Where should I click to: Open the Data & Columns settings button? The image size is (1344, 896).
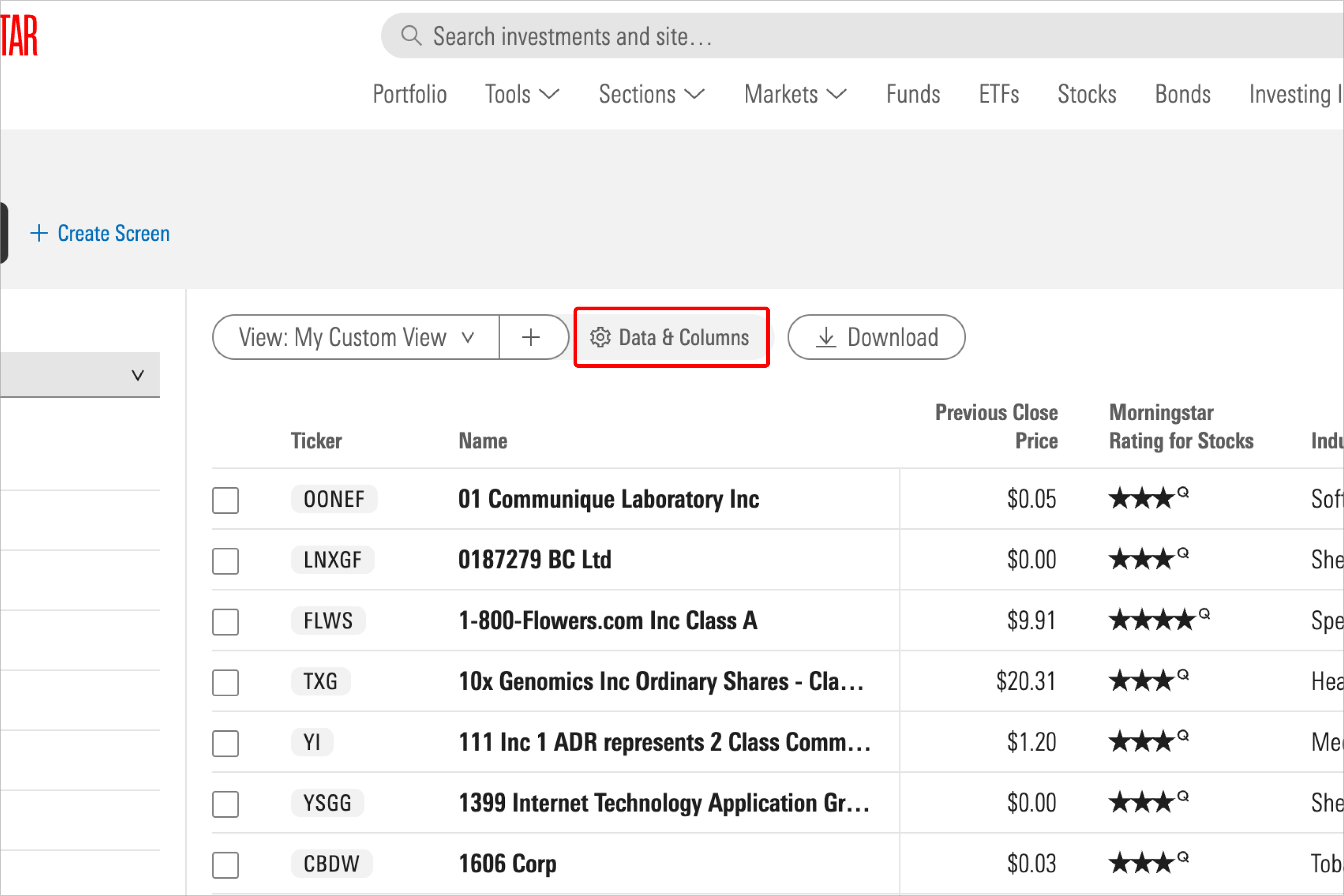(670, 337)
